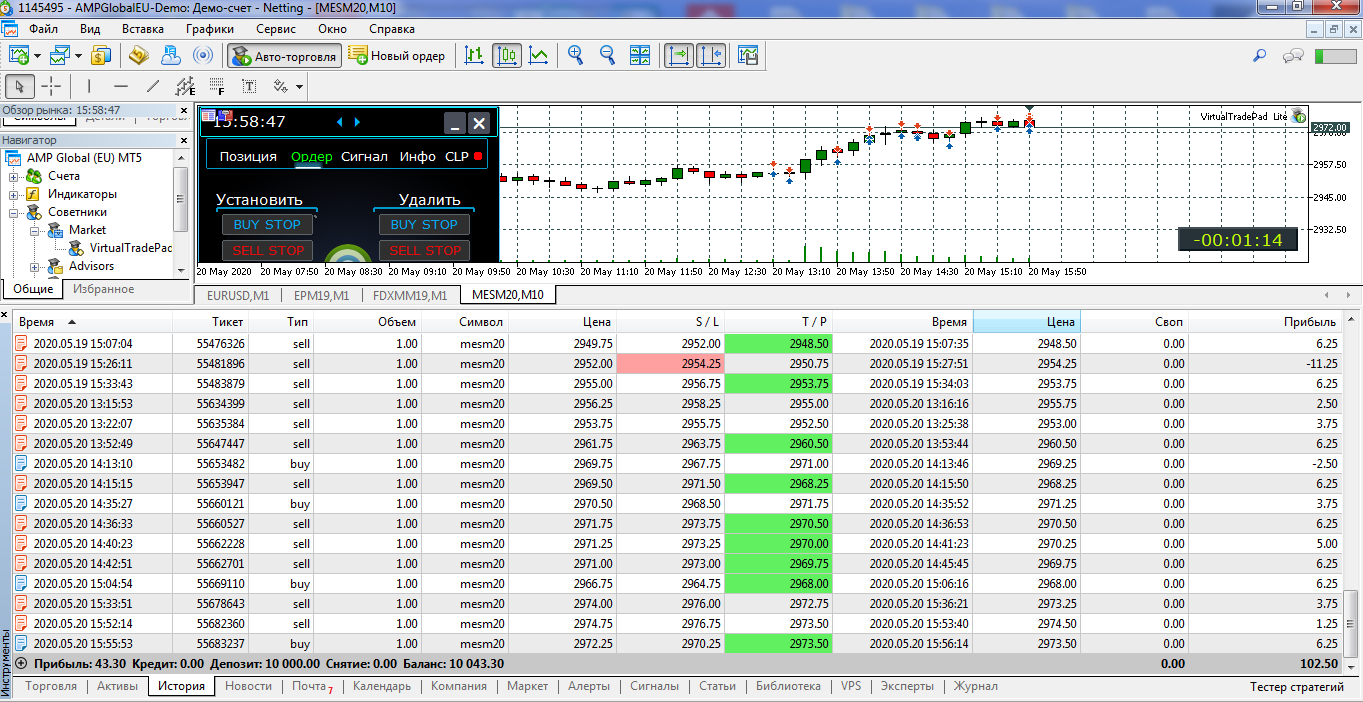
Task: Click the zoom out magnifier icon
Action: (x=608, y=55)
